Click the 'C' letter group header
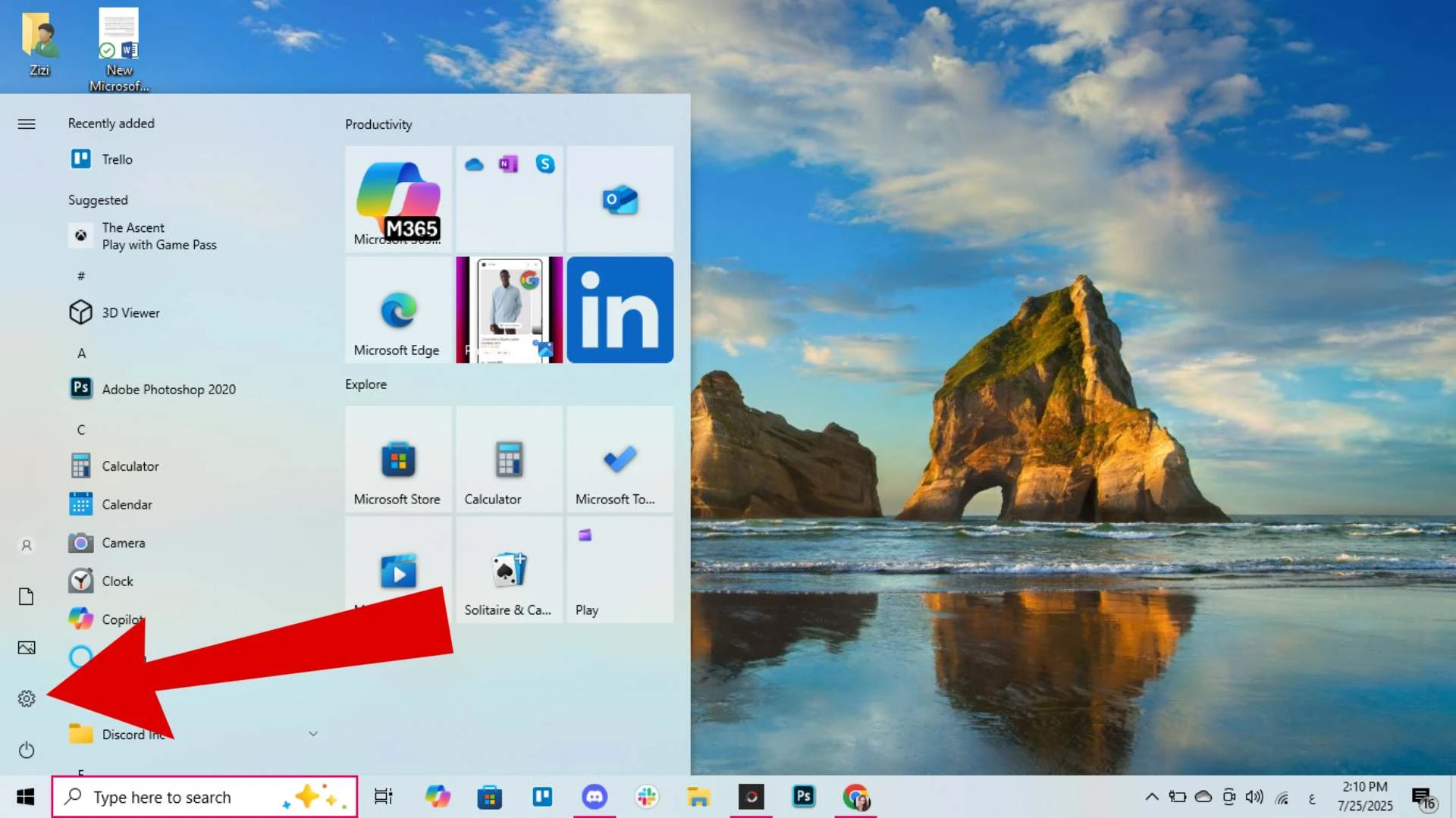Image resolution: width=1456 pixels, height=818 pixels. [81, 430]
